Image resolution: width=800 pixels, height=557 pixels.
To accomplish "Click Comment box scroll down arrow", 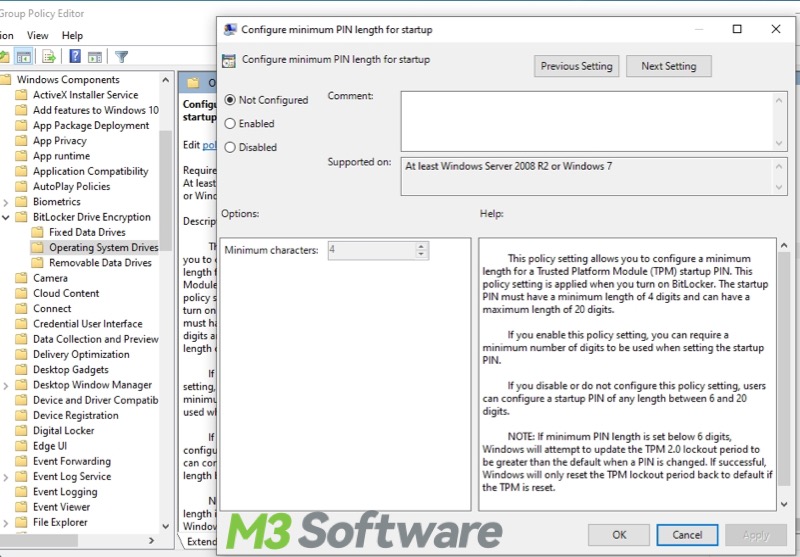I will (x=779, y=143).
